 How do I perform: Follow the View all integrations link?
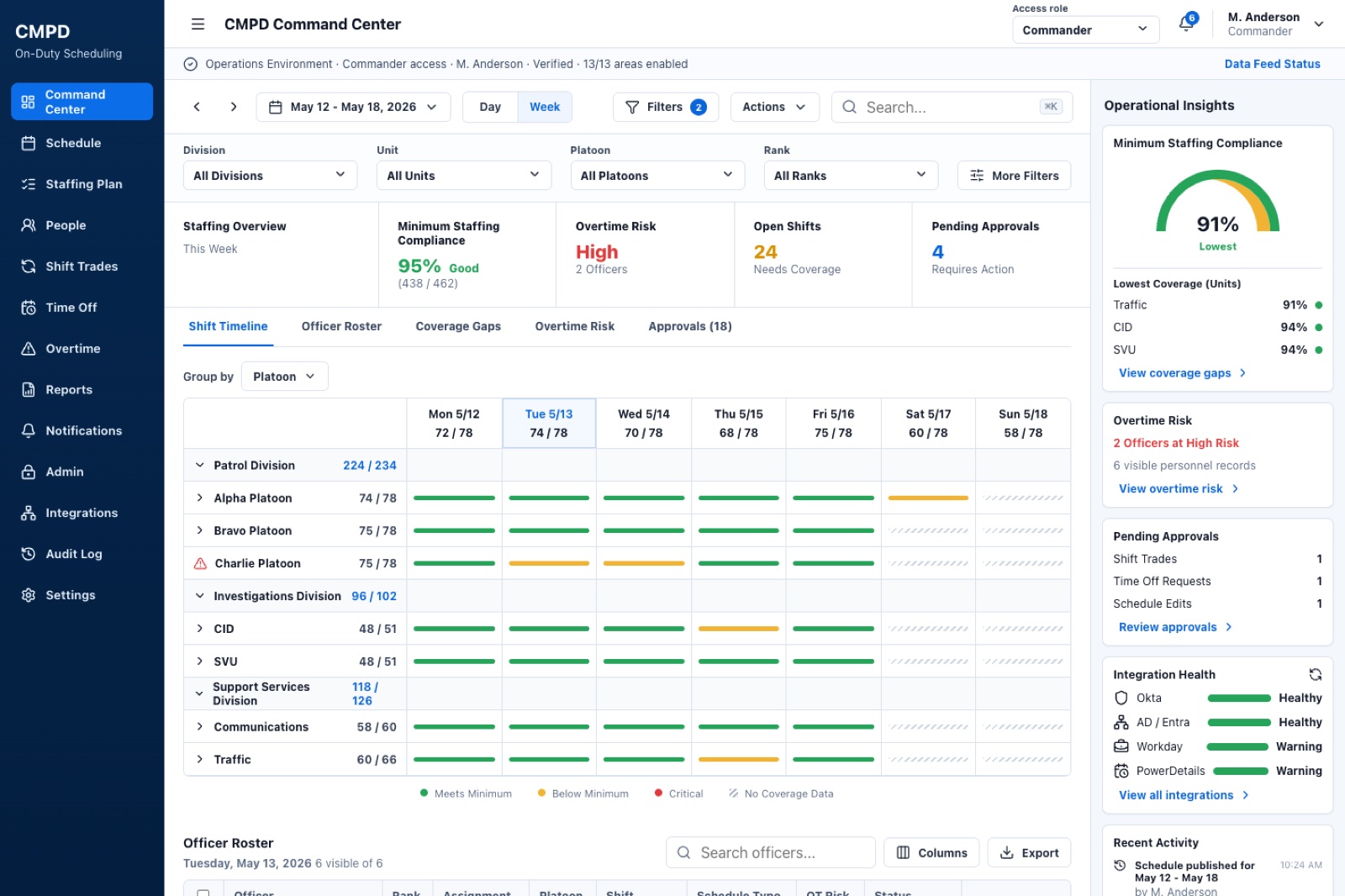click(x=1184, y=795)
